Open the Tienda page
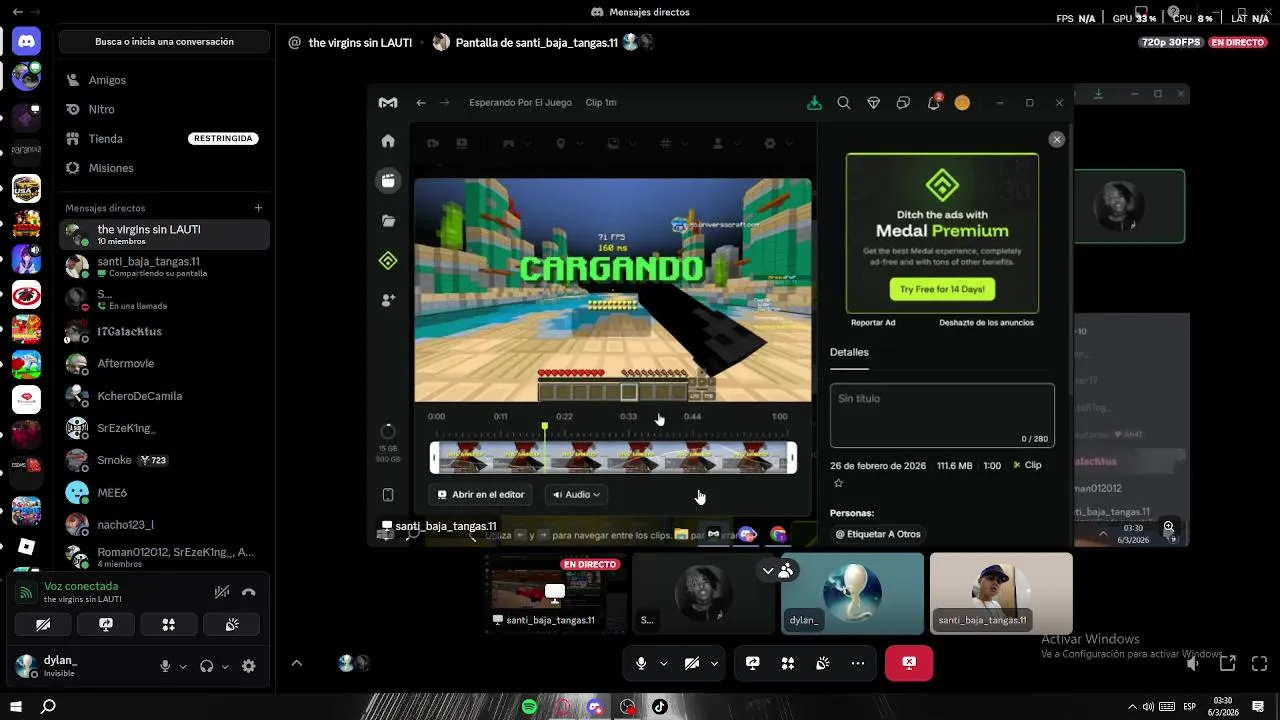The image size is (1280, 720). click(165, 139)
